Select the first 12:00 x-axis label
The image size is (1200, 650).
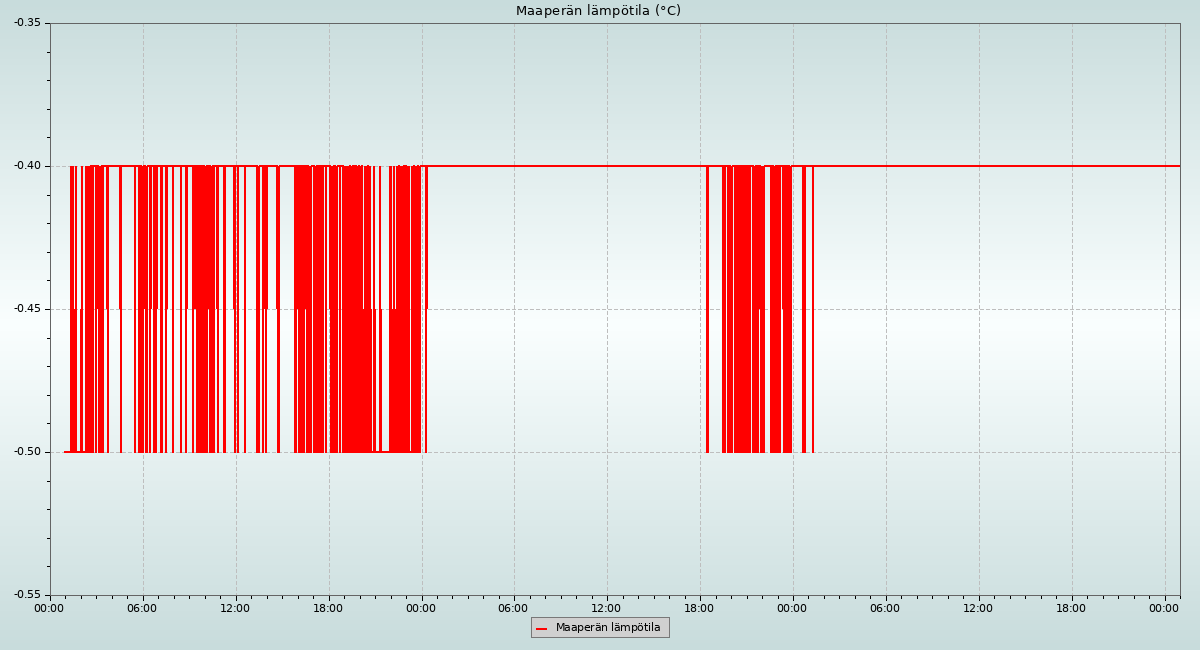coord(235,608)
